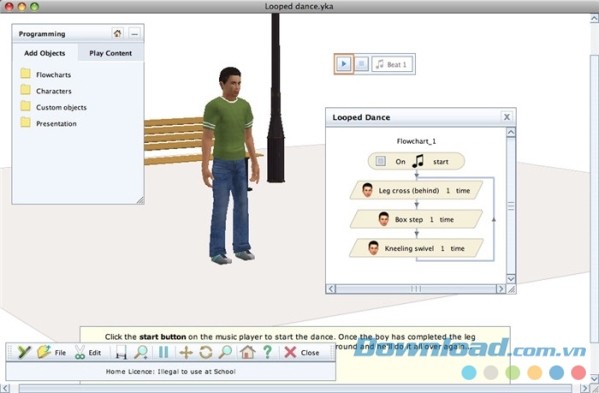This screenshot has width=599, height=393.
Task: Select the Leg cross (behind) flowchart block
Action: (x=416, y=190)
